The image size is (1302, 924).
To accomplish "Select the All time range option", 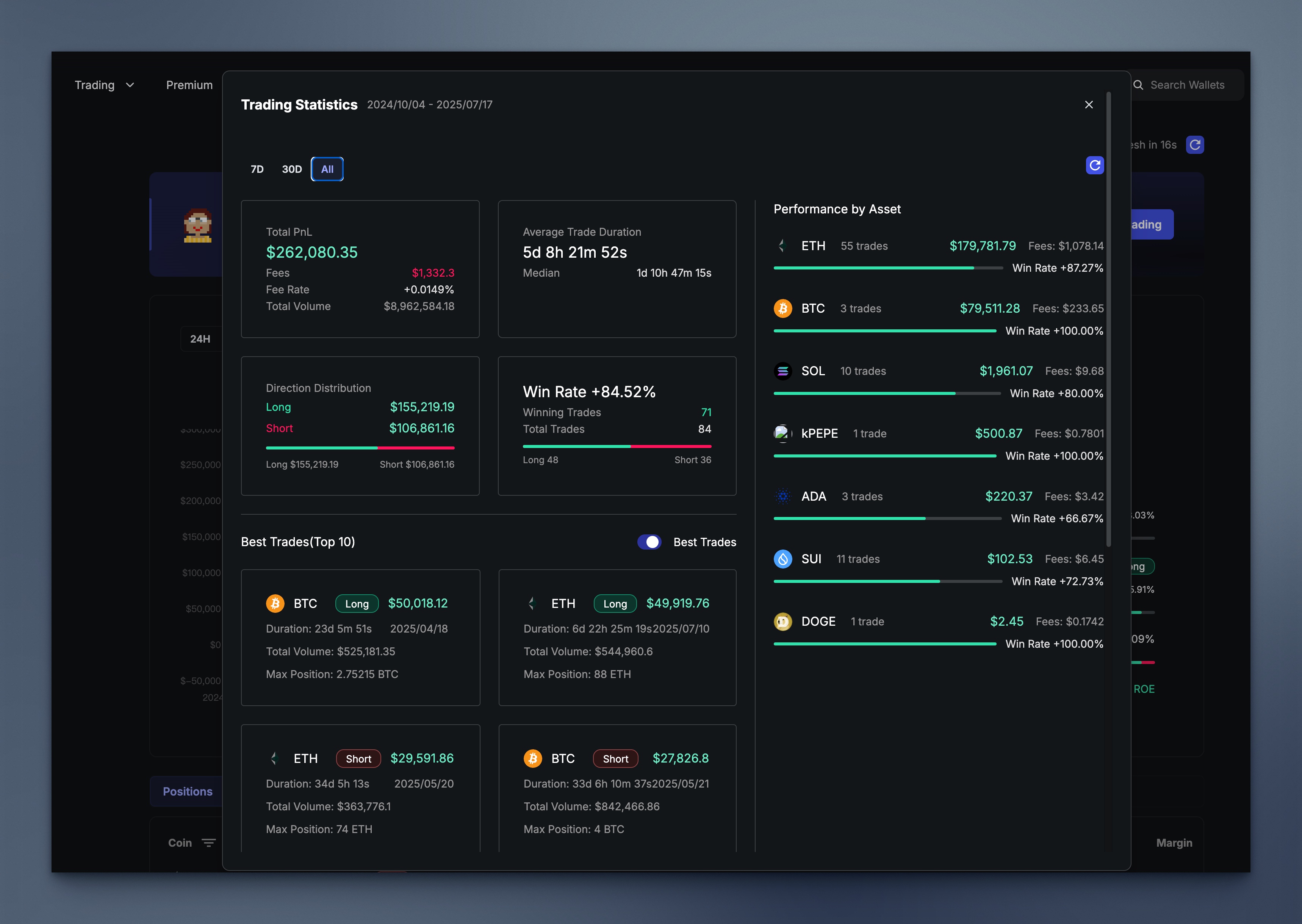I will tap(327, 169).
